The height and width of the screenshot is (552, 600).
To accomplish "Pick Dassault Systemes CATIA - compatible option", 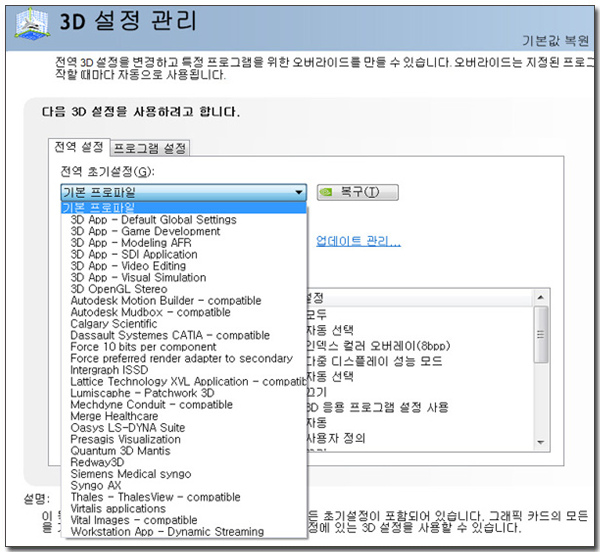I will (170, 335).
